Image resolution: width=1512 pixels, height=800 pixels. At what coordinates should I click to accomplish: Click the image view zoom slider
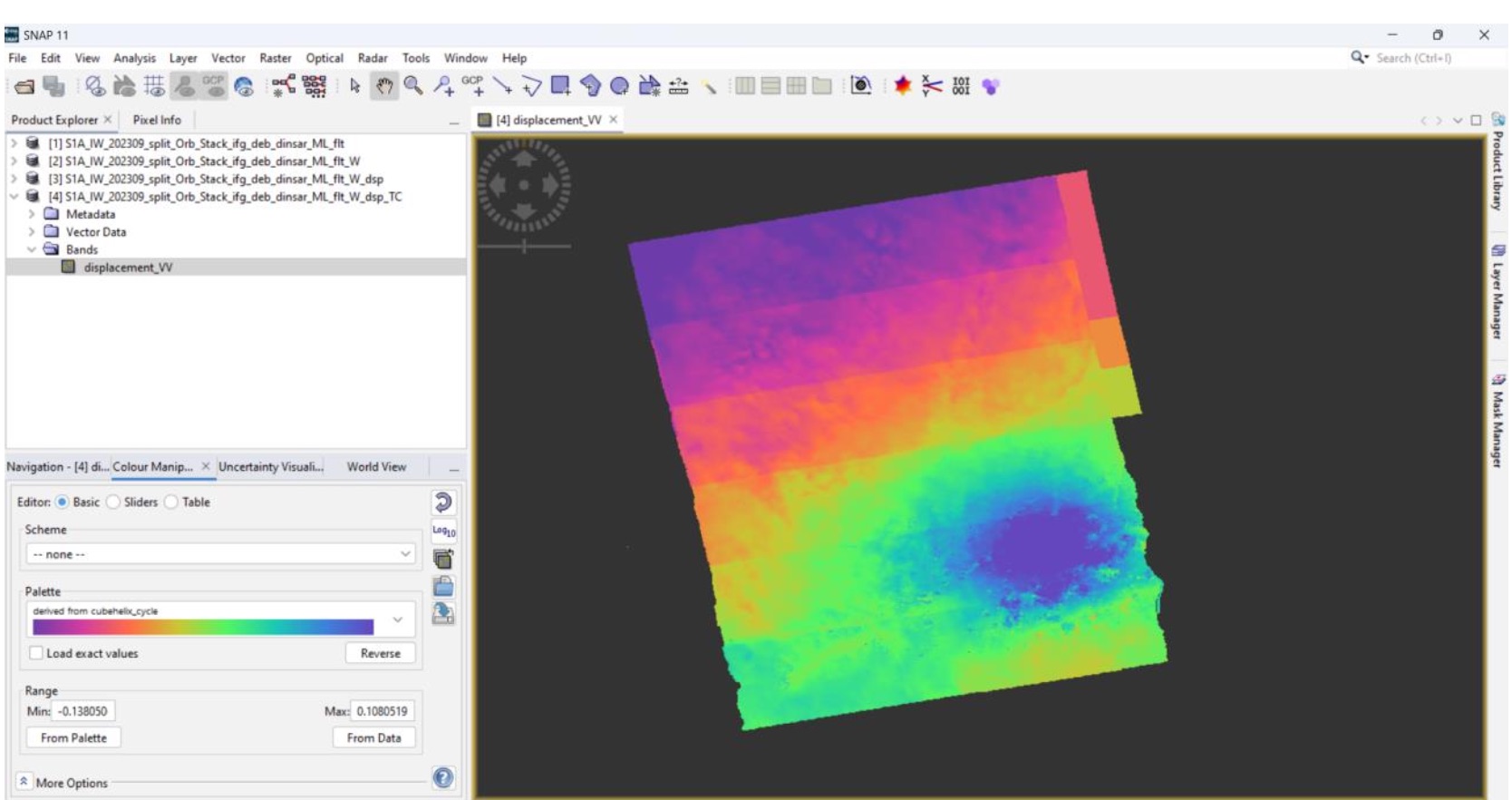524,246
